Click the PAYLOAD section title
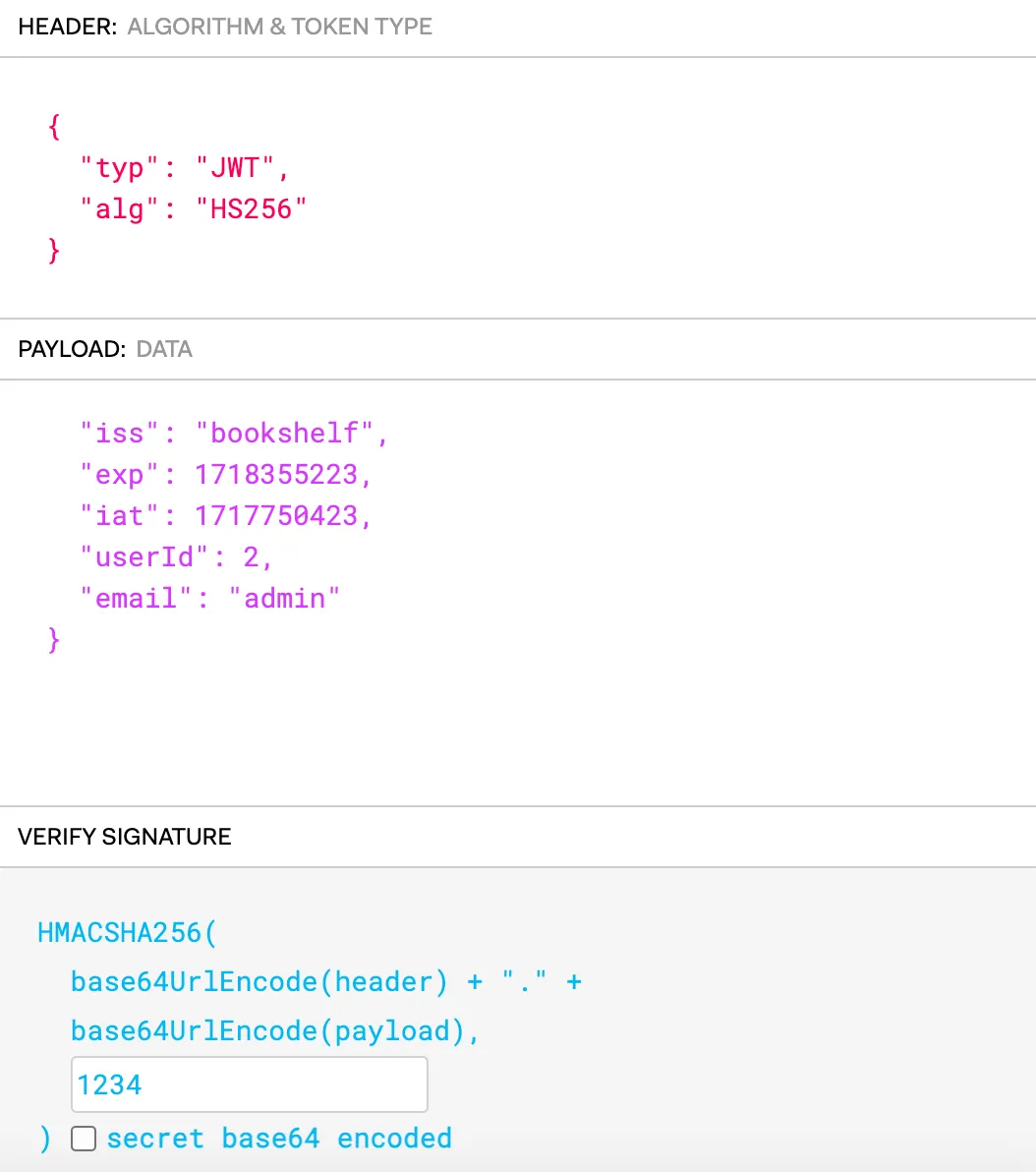Viewport: 1036px width, 1172px height. (72, 349)
